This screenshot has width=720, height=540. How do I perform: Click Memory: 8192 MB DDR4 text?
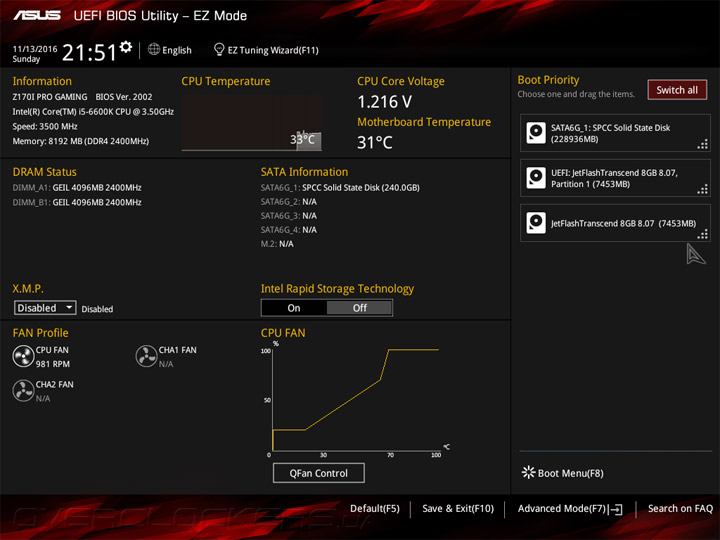(81, 141)
